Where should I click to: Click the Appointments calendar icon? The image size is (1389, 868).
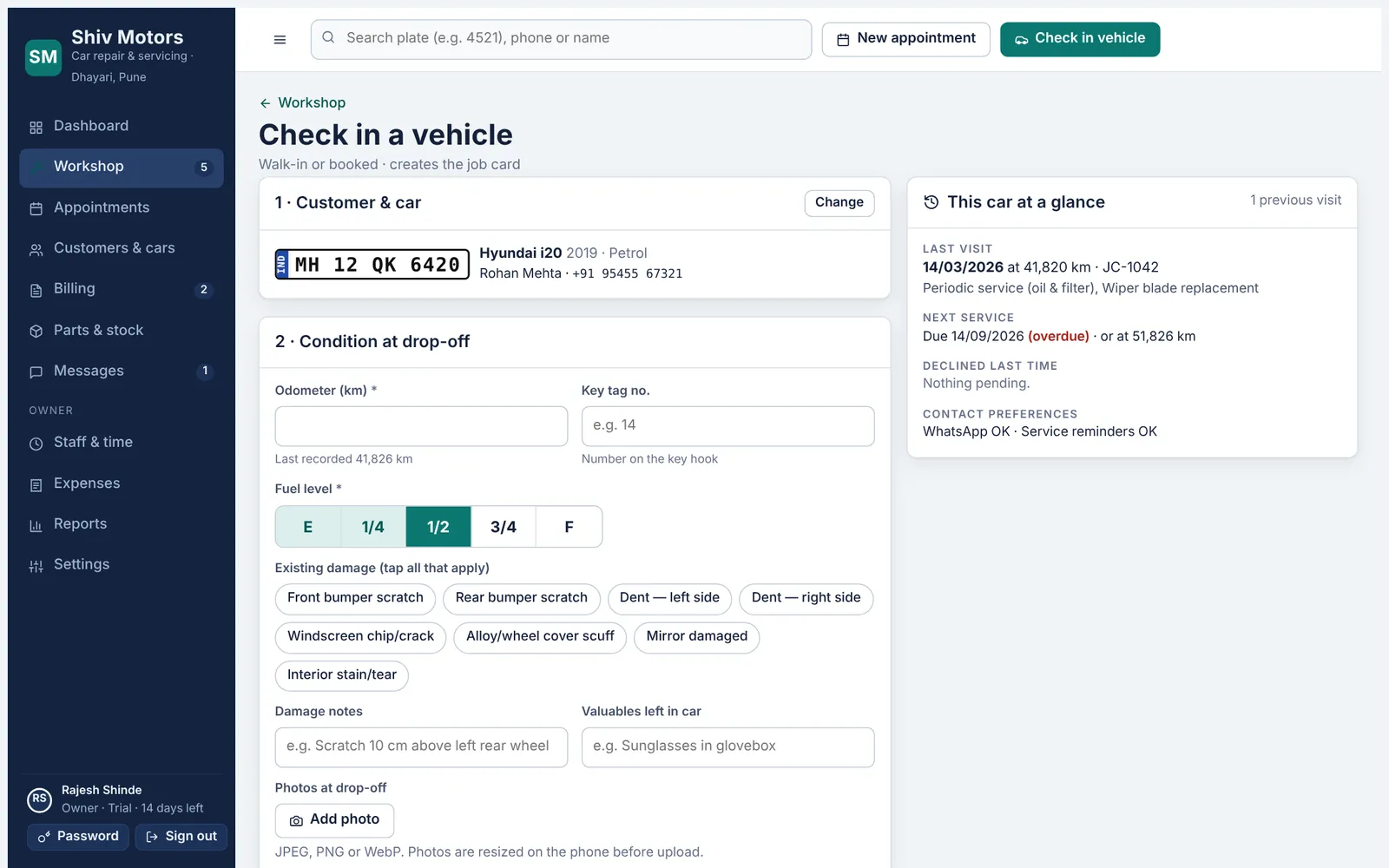click(36, 208)
